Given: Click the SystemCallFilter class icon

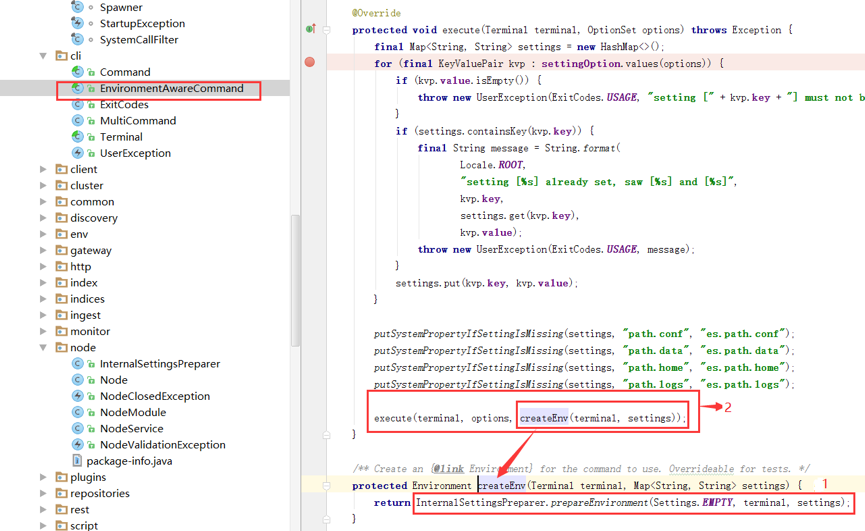Looking at the screenshot, I should click(77, 40).
